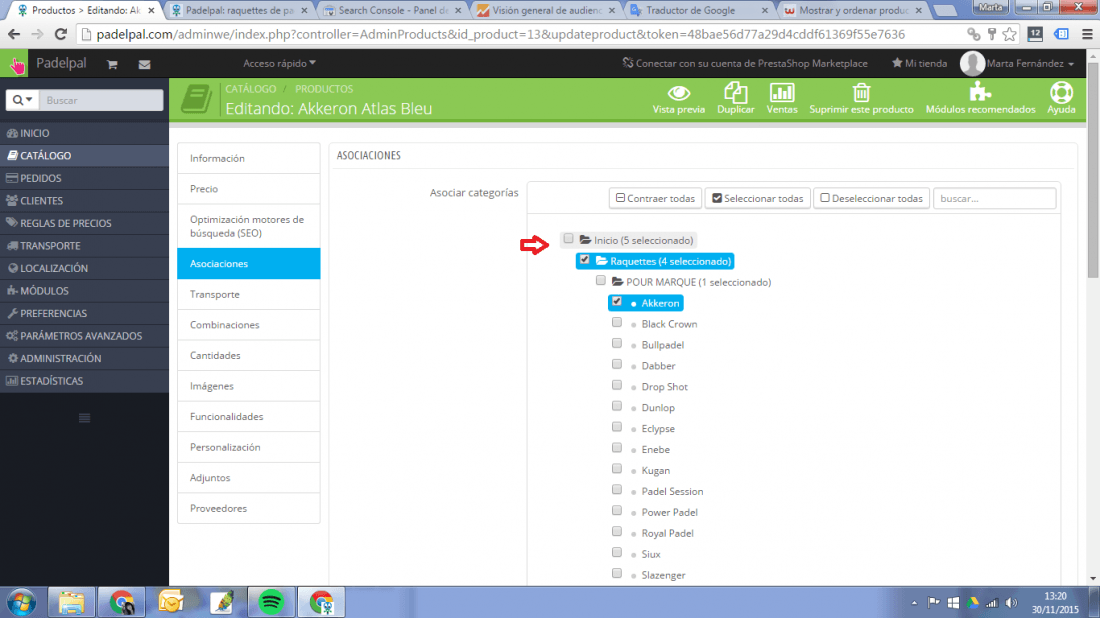Viewport: 1100px width, 618px height.
Task: Click the Duplicar product icon
Action: pos(735,93)
